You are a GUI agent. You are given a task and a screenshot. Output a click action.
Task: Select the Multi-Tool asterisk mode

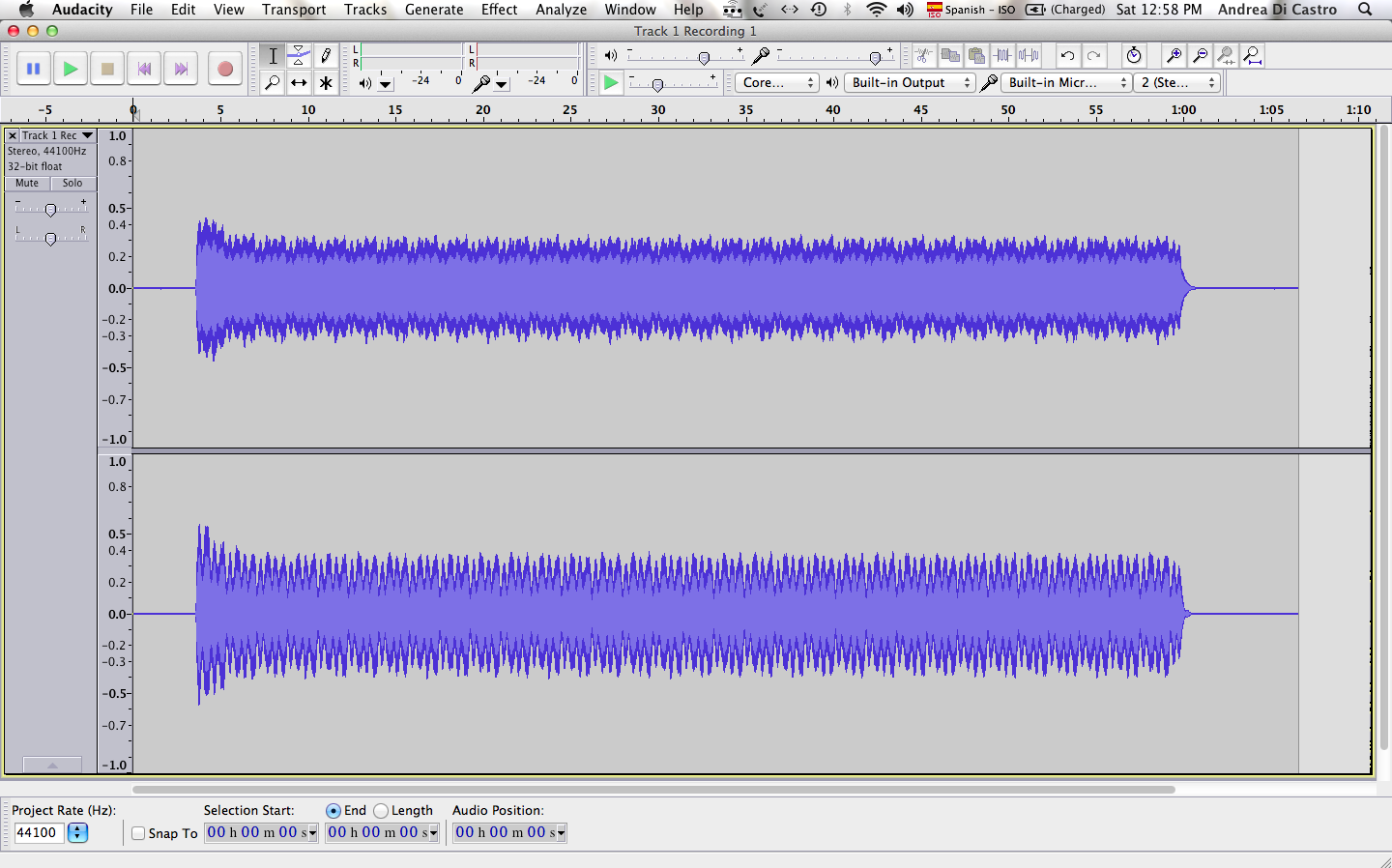tap(326, 83)
